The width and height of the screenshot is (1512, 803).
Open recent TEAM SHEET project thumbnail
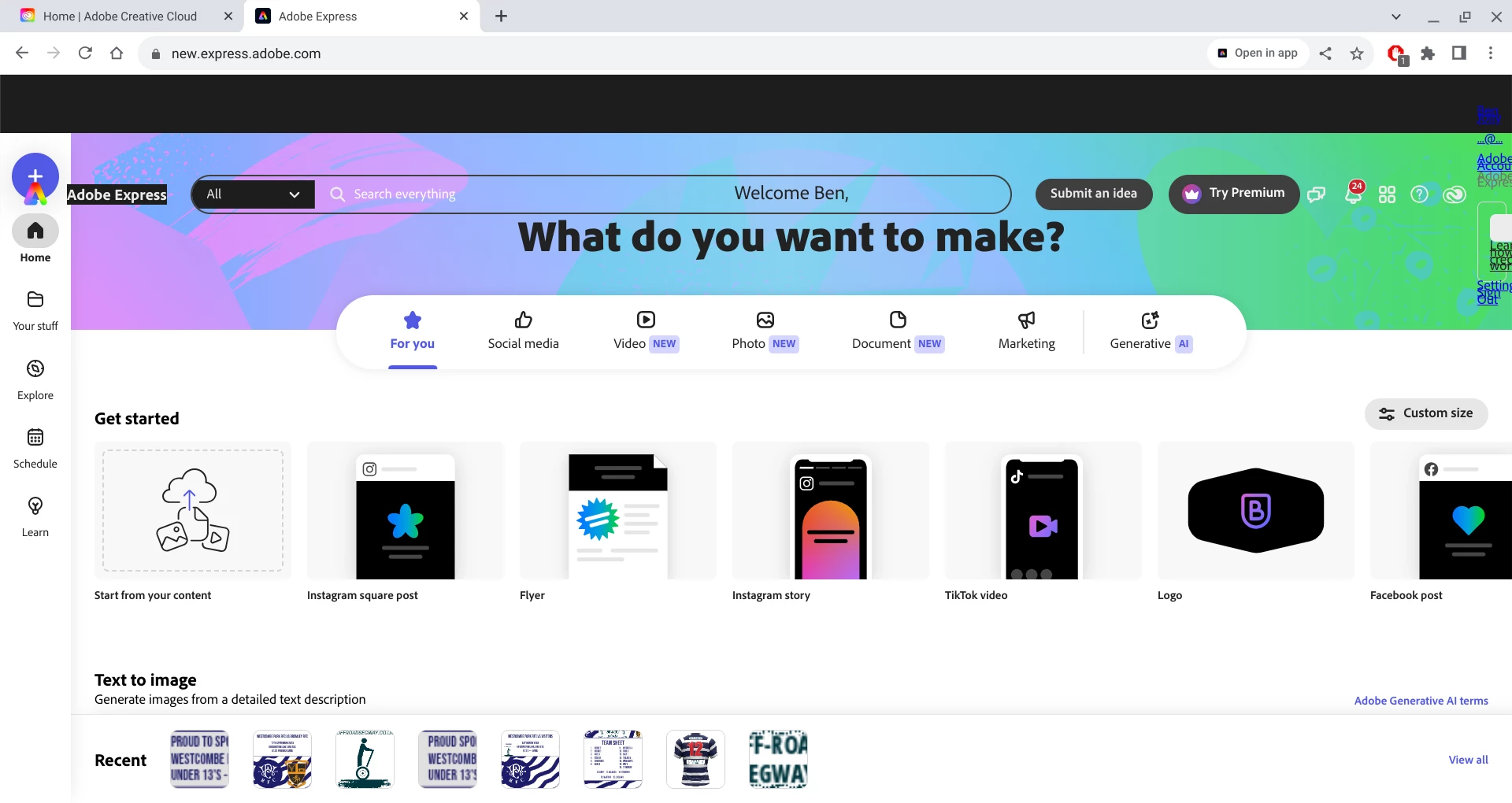point(613,759)
